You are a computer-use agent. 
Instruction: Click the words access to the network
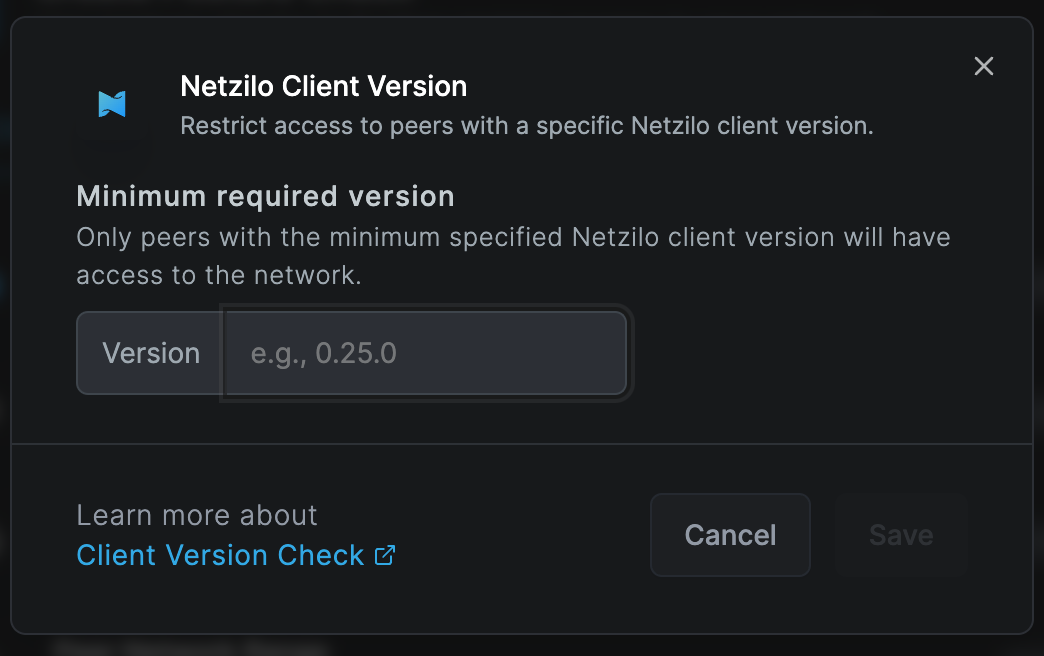[x=219, y=275]
